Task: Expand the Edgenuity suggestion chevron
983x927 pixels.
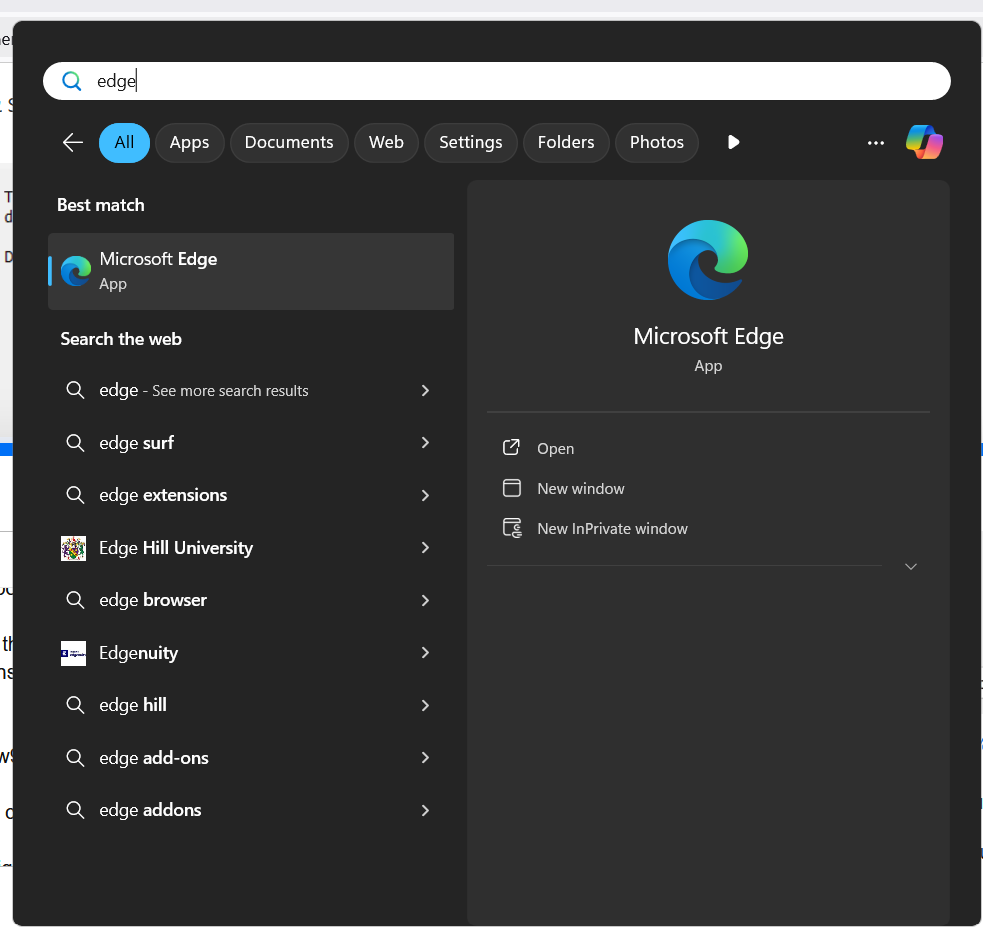Action: point(425,652)
